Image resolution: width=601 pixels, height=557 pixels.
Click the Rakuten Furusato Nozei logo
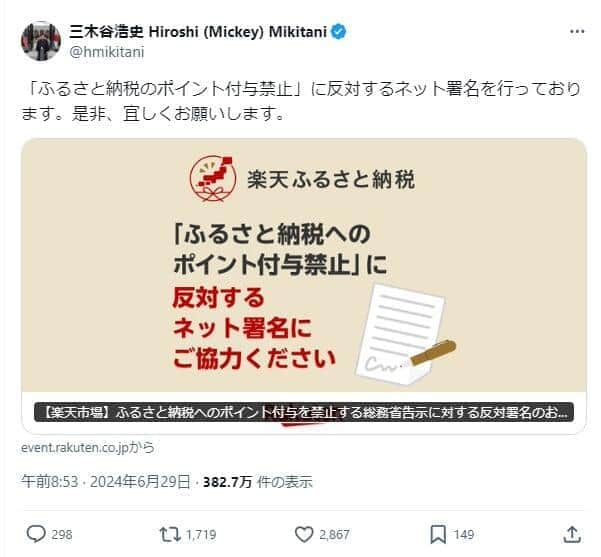coord(213,179)
